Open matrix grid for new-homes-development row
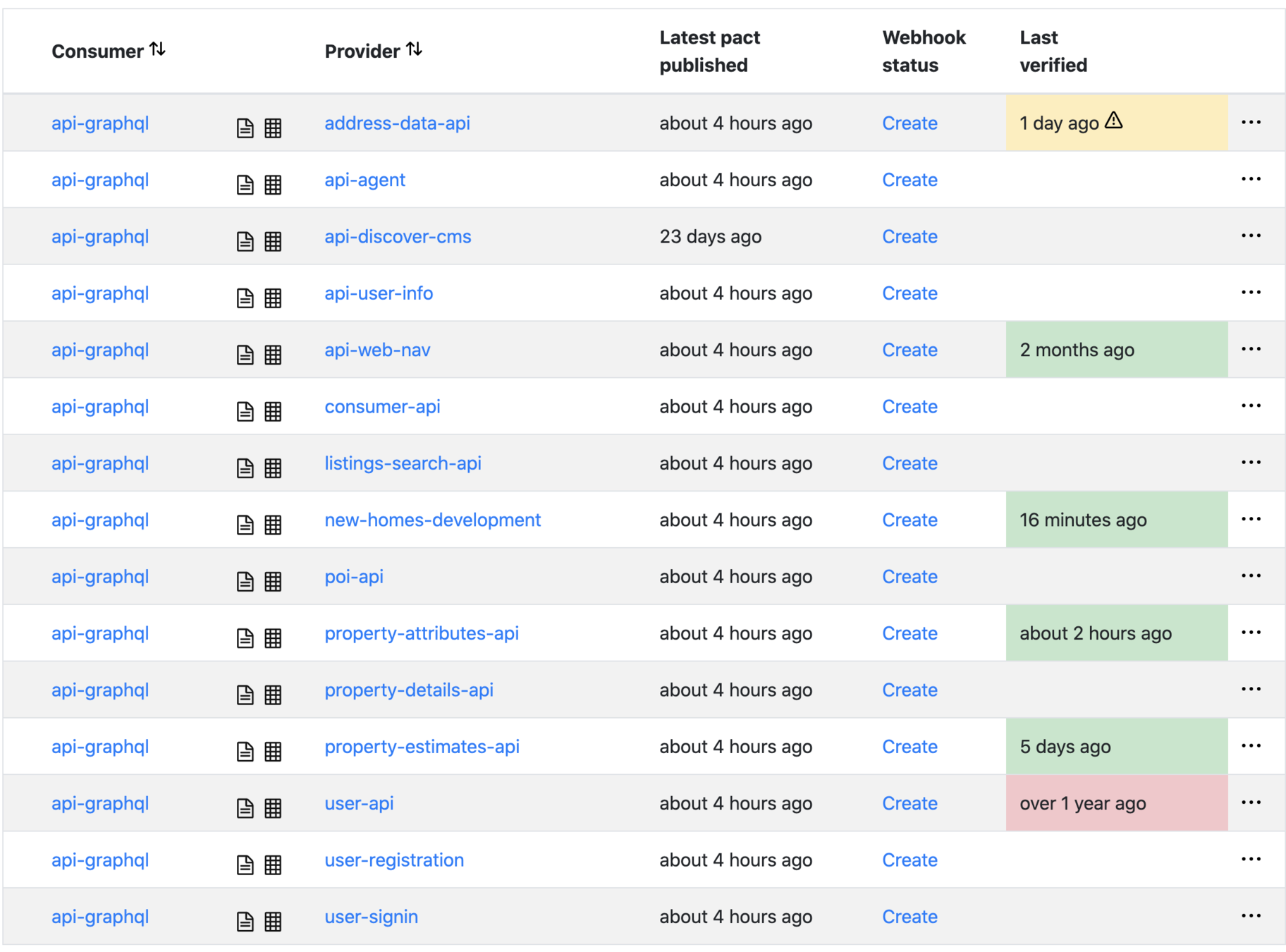This screenshot has height=952, width=1286. [x=273, y=525]
